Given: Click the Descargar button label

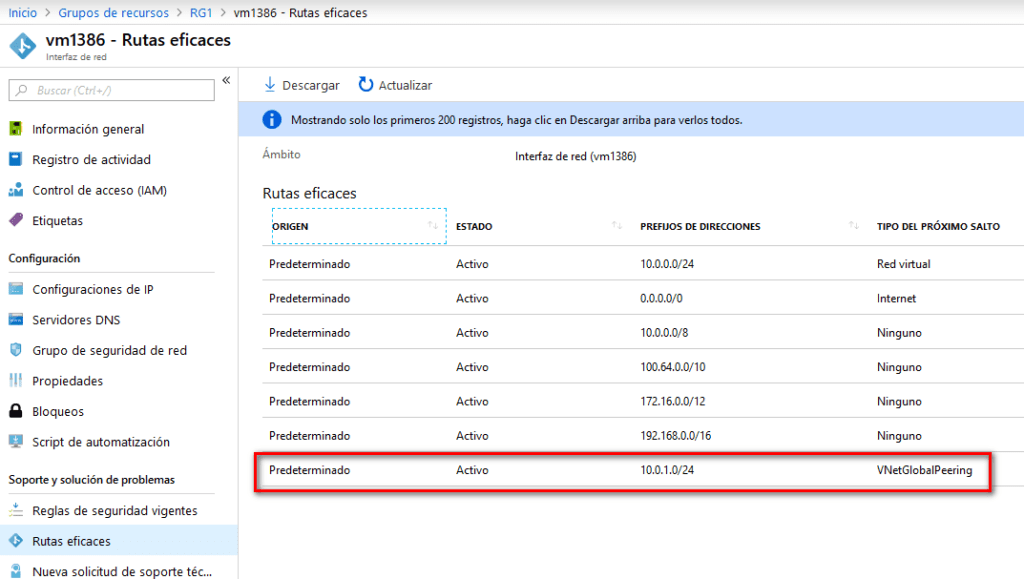Looking at the screenshot, I should pos(311,85).
